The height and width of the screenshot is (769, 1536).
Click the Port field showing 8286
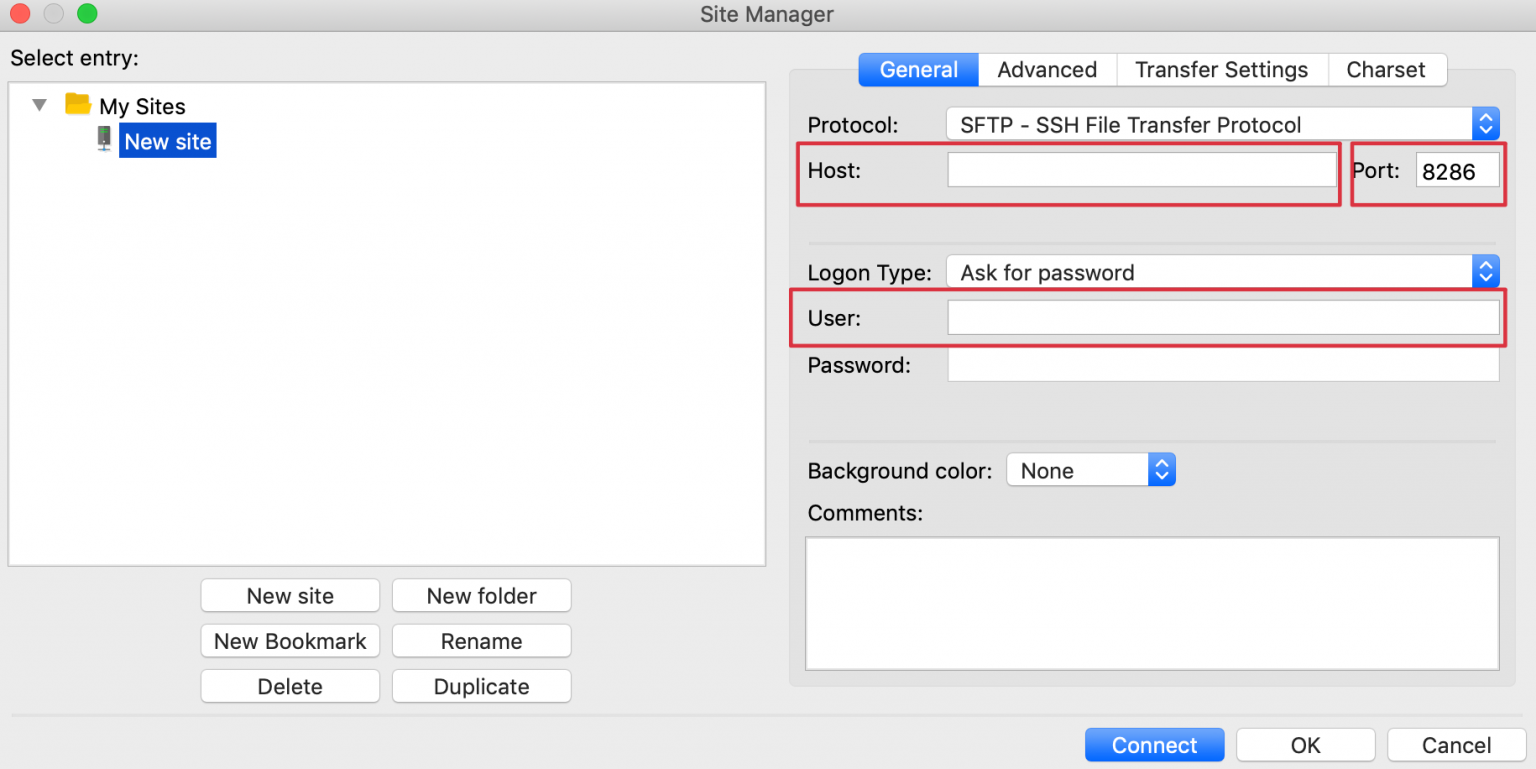click(1456, 170)
